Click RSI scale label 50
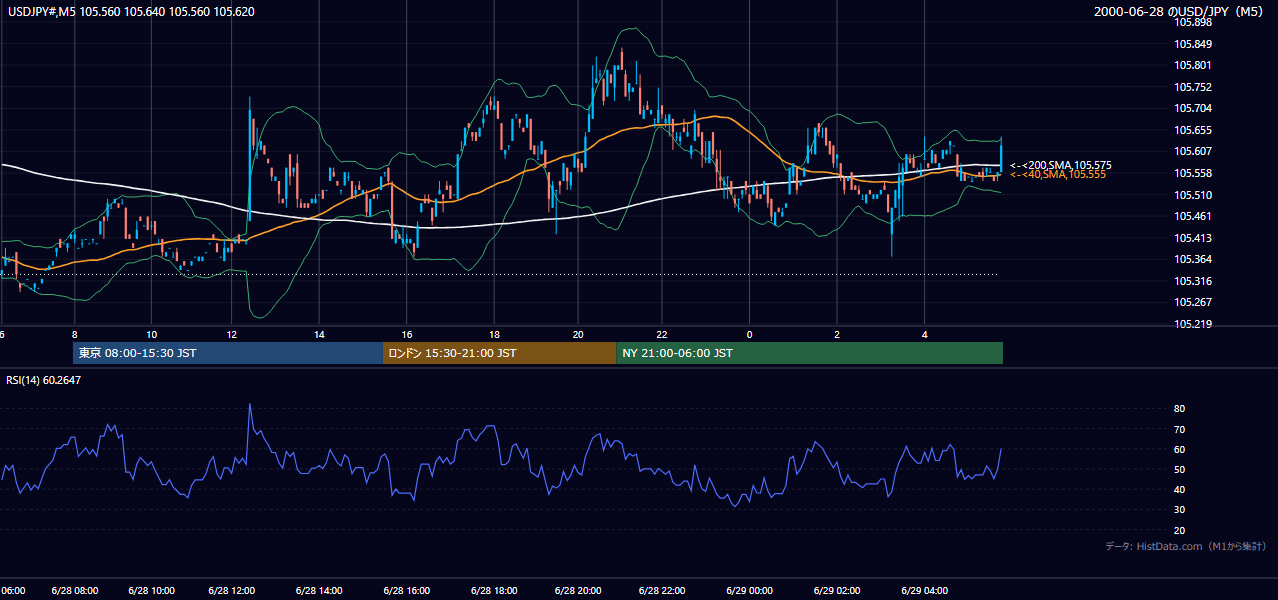1278x600 pixels. [x=1180, y=470]
